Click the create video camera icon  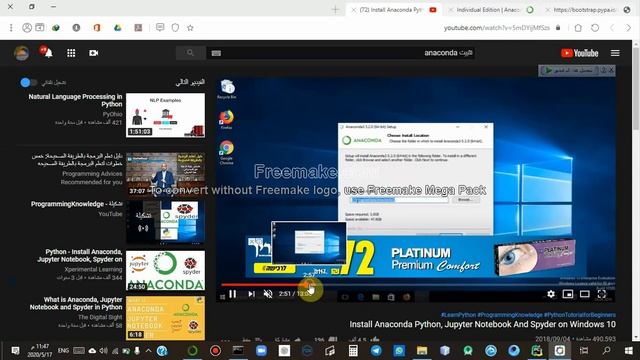pos(93,53)
